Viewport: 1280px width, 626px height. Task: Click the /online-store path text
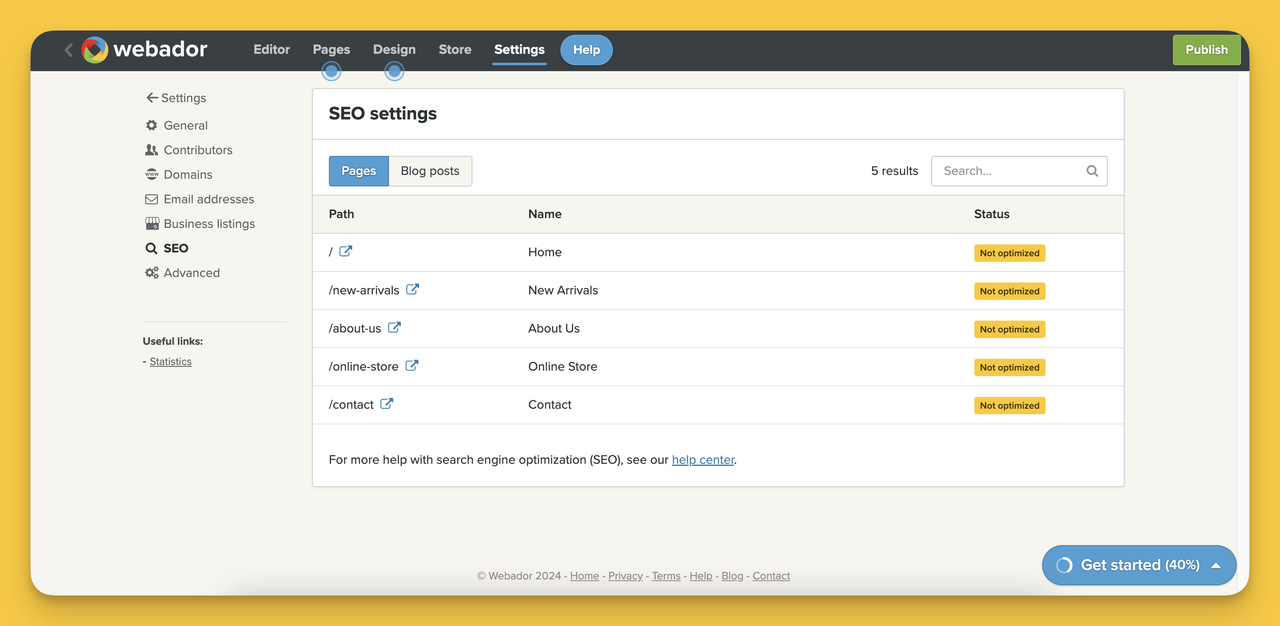(x=364, y=366)
